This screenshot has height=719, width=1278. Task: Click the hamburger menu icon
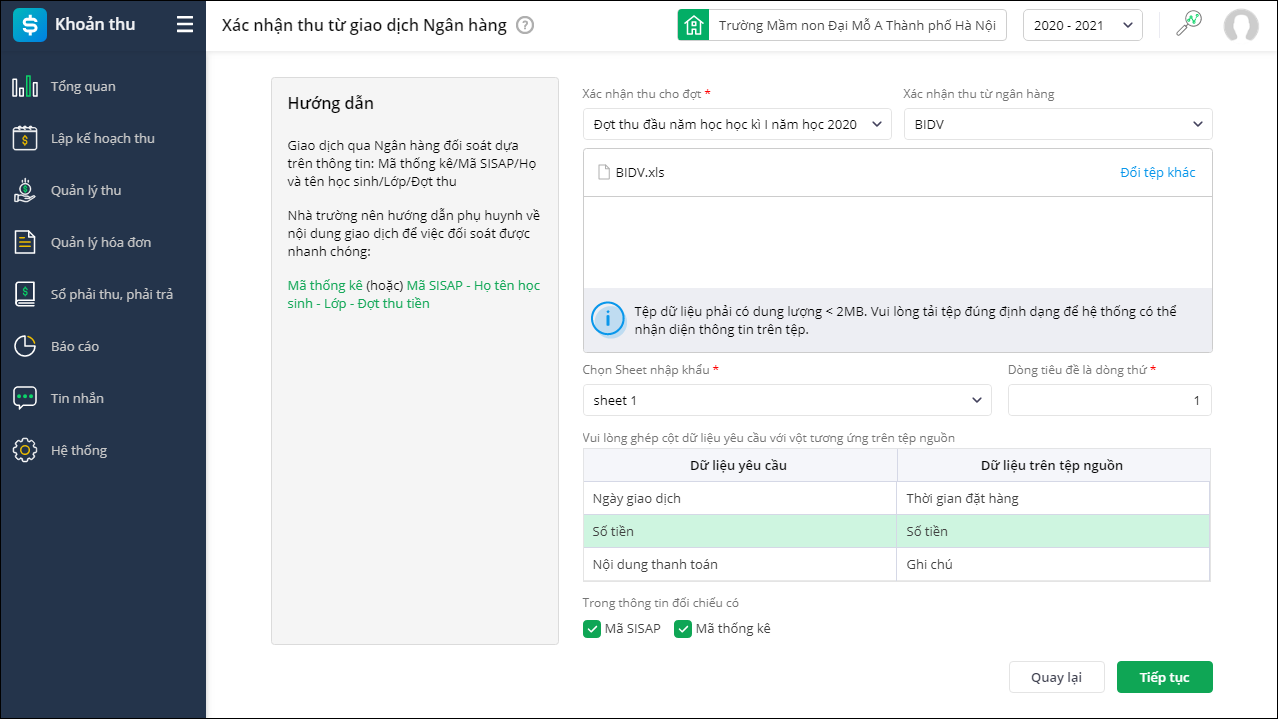point(185,25)
